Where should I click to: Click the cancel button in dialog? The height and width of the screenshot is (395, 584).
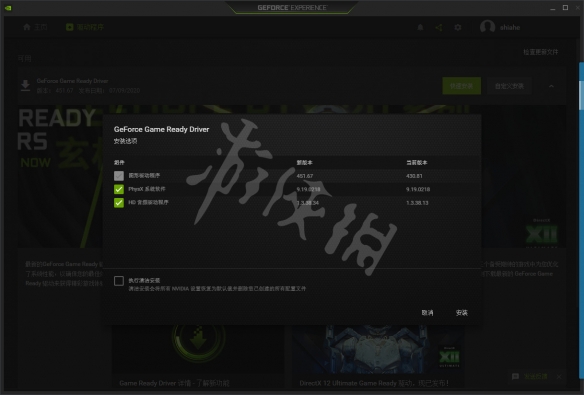(427, 312)
